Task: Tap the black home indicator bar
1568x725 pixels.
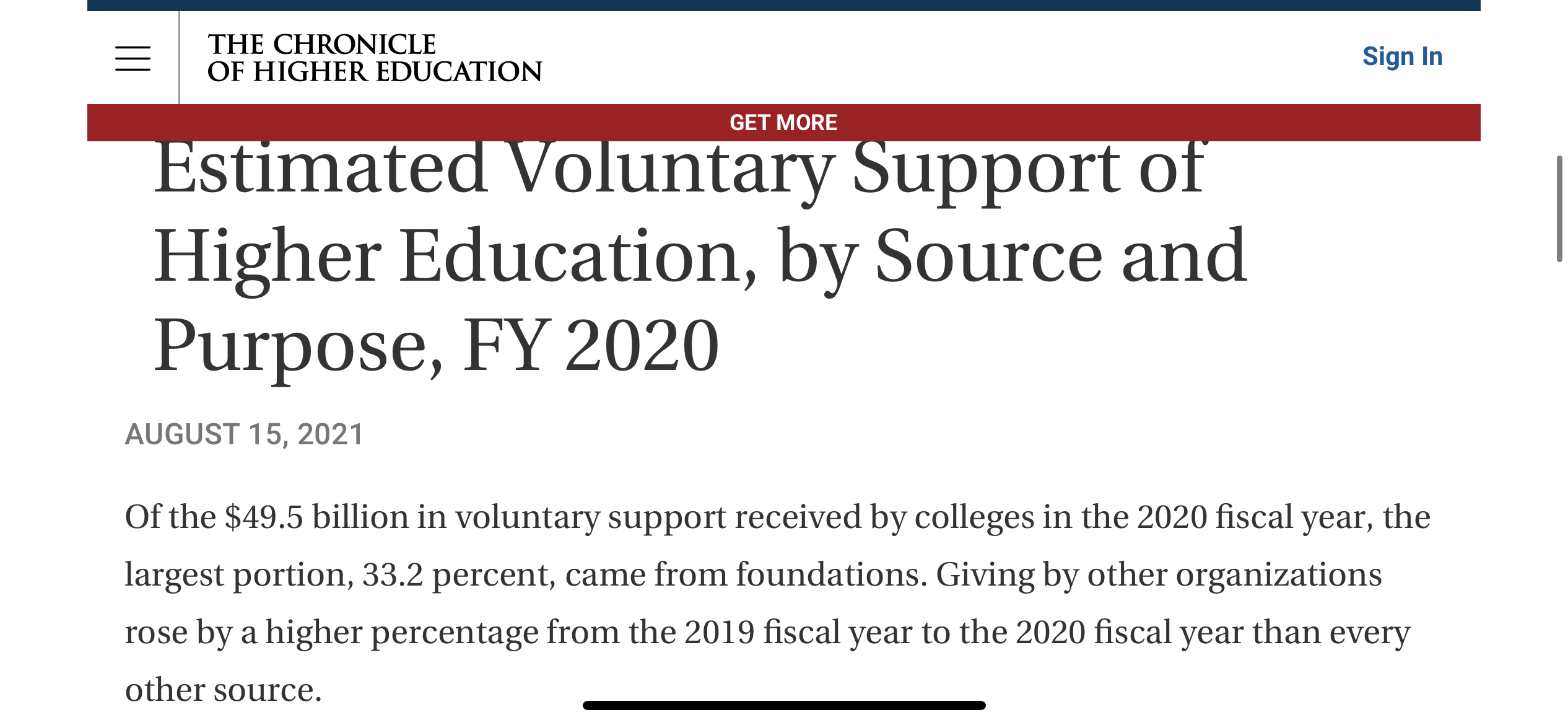Action: coord(784,705)
